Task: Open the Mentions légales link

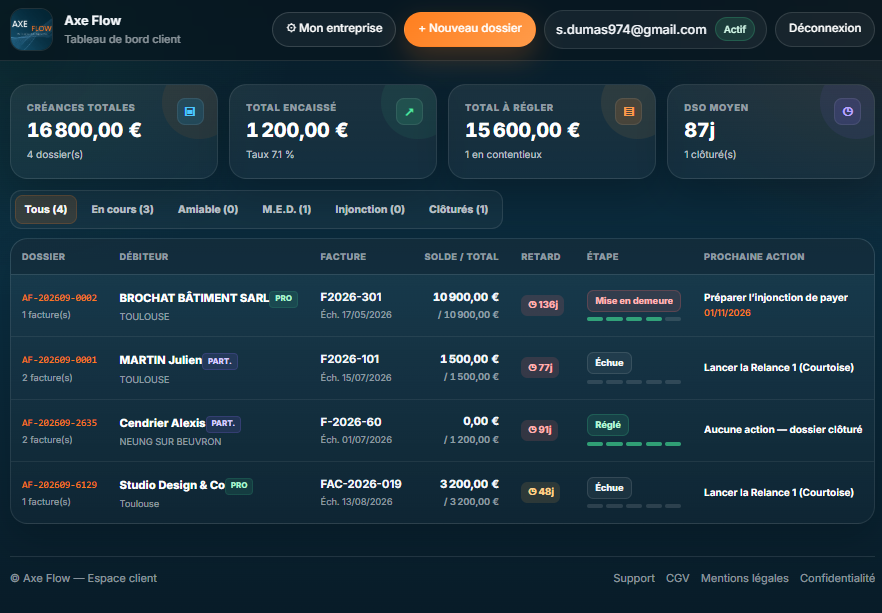Action: (745, 578)
